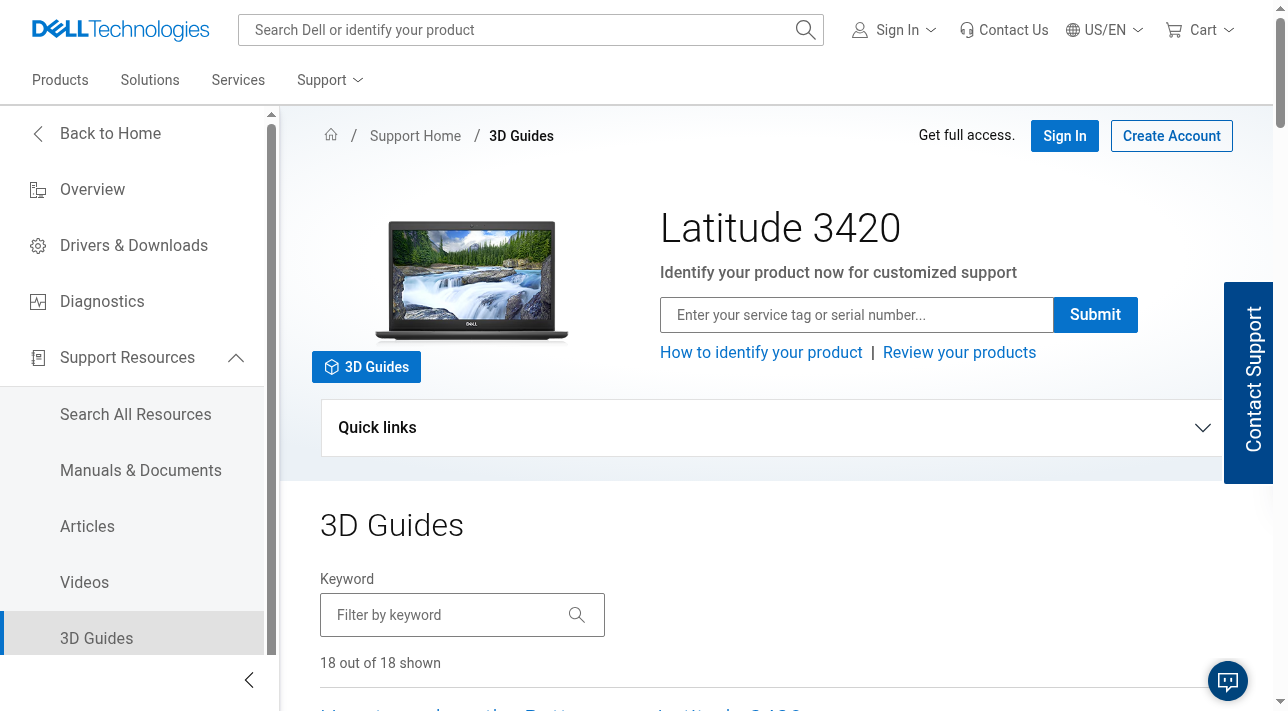This screenshot has width=1288, height=711.
Task: Open How to identify your product link
Action: [761, 353]
